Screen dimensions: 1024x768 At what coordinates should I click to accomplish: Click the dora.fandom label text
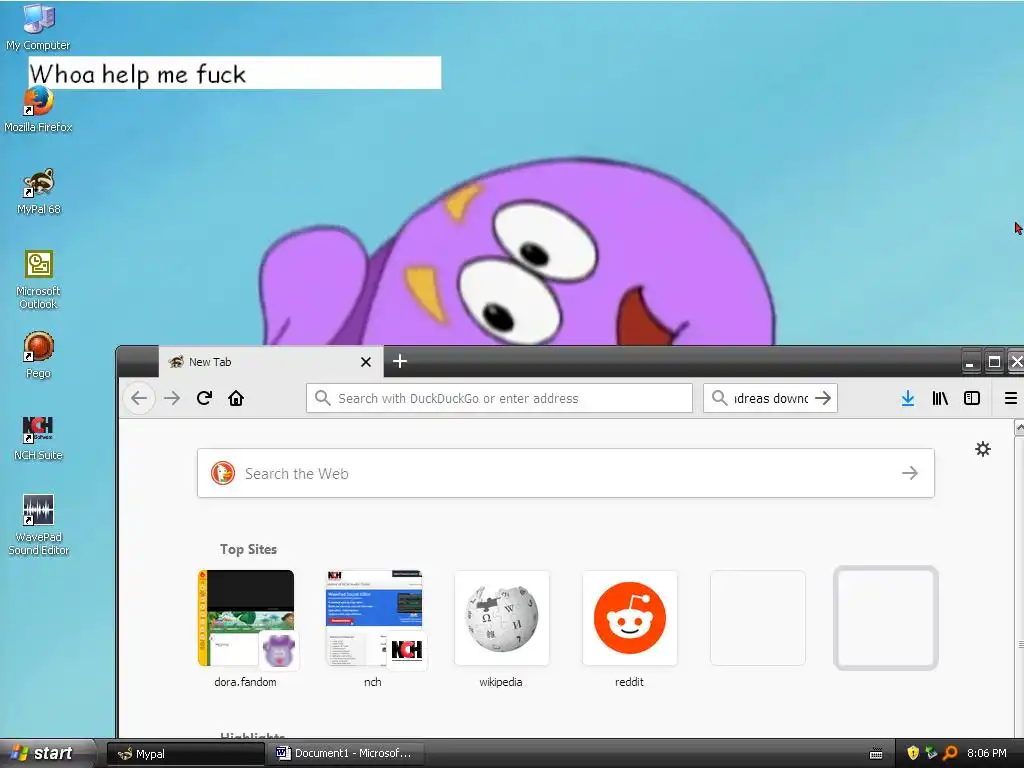(x=246, y=682)
